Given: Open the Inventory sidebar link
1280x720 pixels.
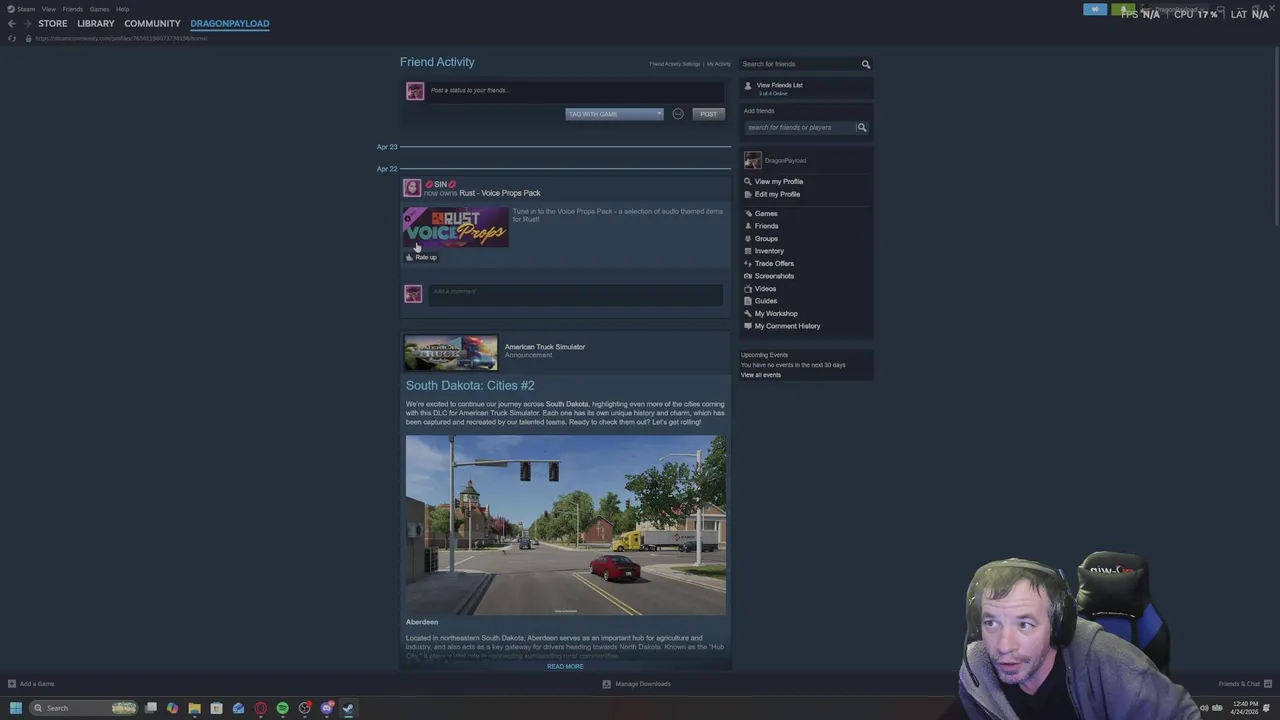Looking at the screenshot, I should point(769,251).
